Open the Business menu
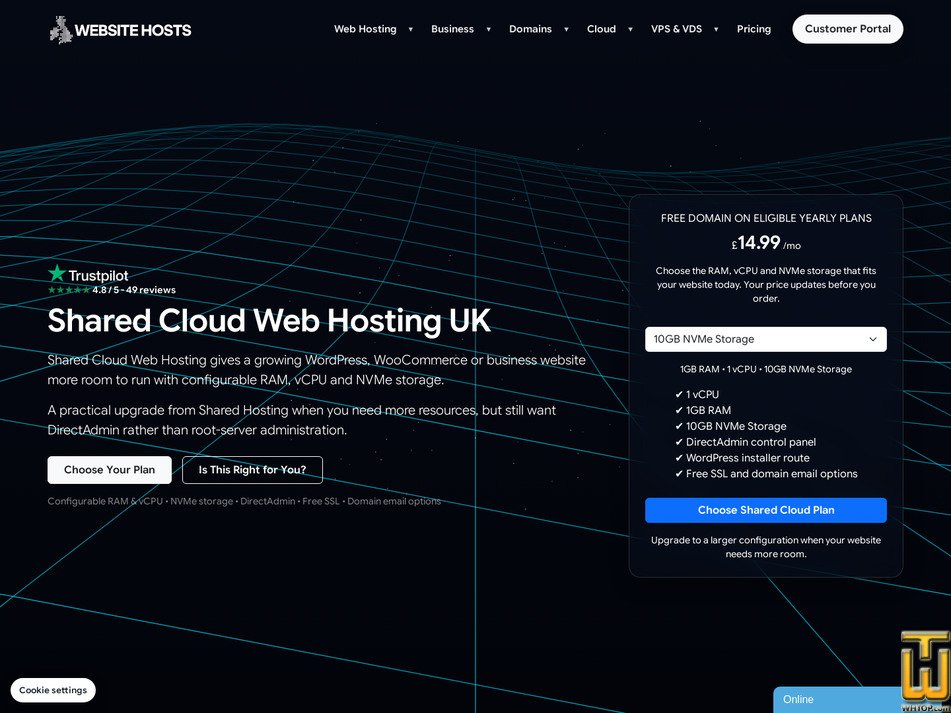951x713 pixels. 452,29
